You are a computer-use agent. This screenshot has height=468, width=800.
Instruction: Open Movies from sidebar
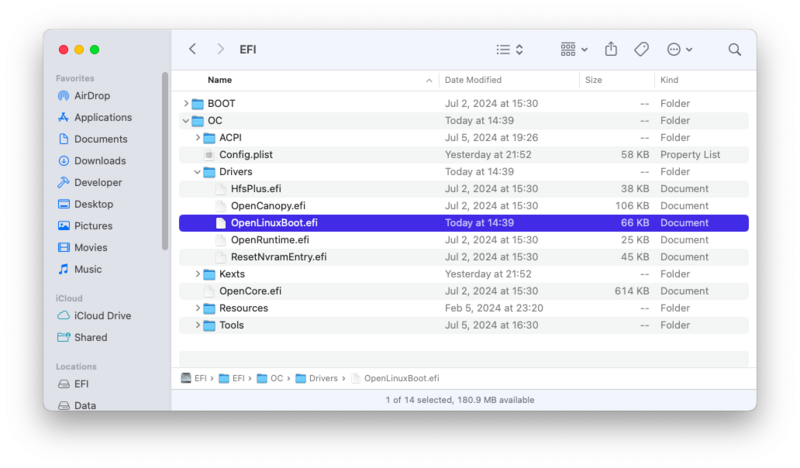(83, 248)
